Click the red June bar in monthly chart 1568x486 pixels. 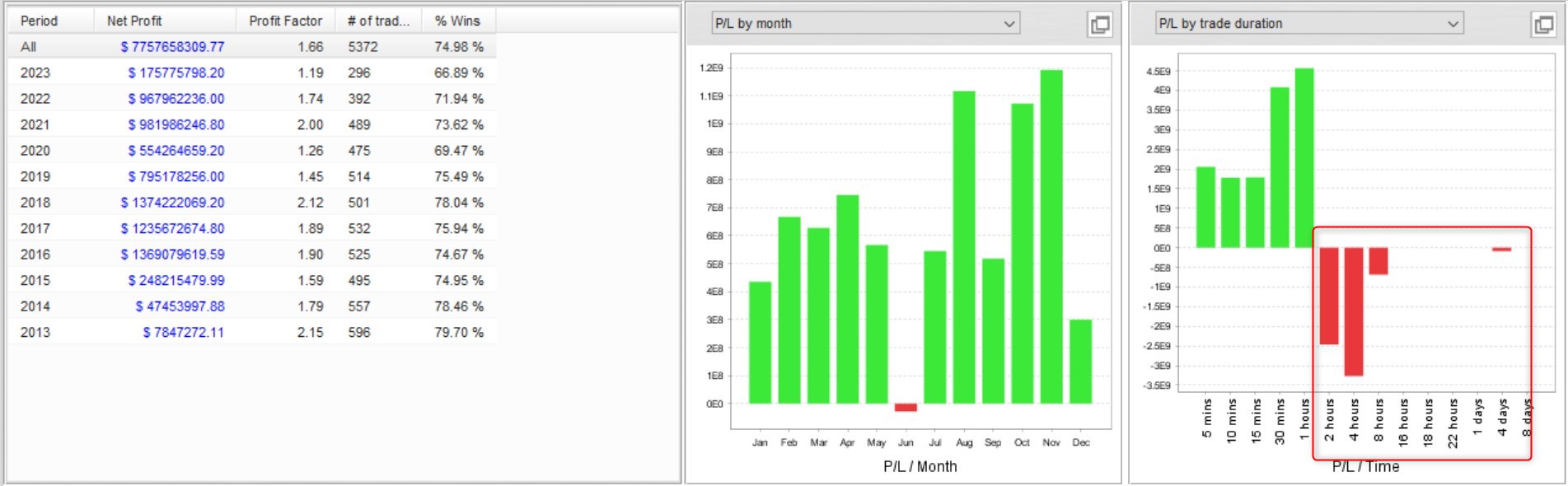[906, 408]
